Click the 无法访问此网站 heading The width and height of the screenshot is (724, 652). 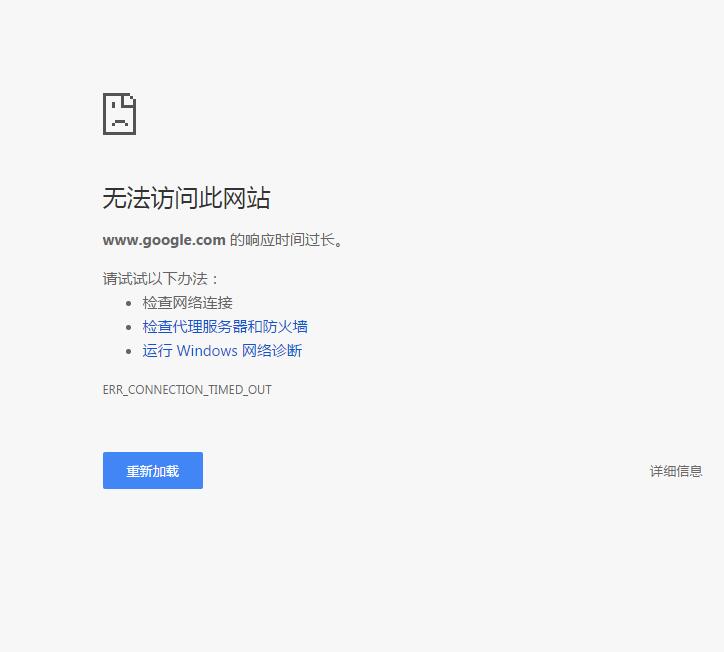coord(186,199)
